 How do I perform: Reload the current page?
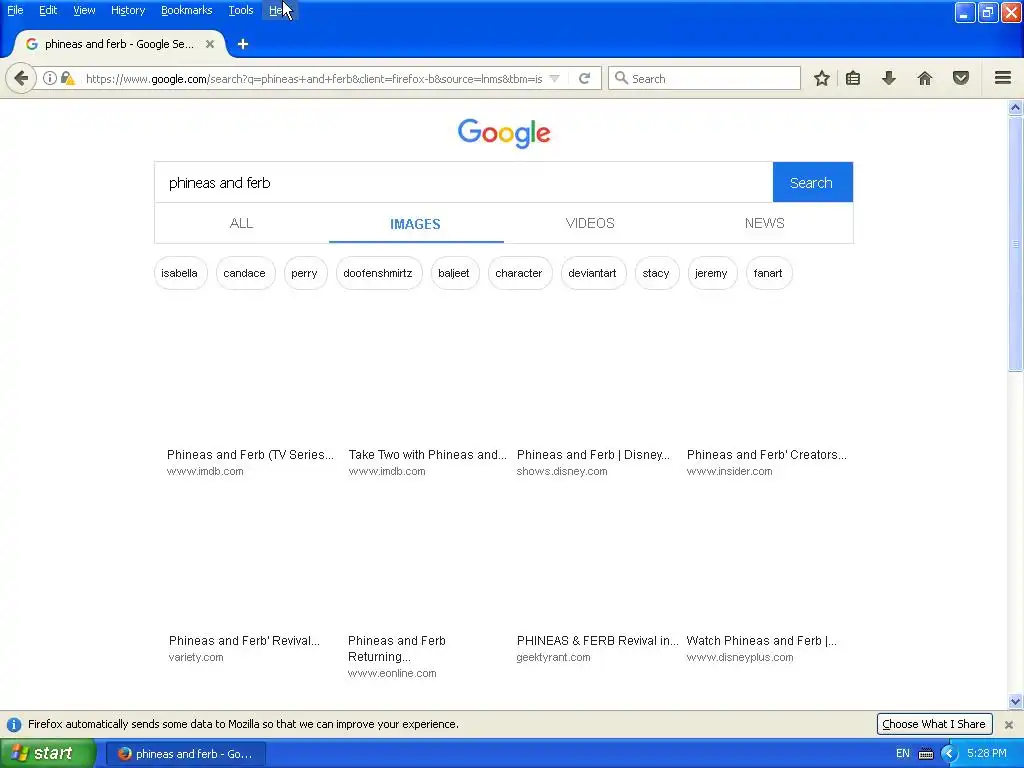(584, 78)
